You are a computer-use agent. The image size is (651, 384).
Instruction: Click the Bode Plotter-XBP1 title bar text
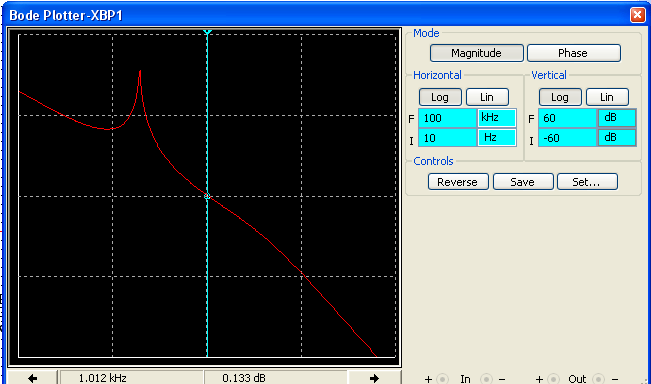66,15
